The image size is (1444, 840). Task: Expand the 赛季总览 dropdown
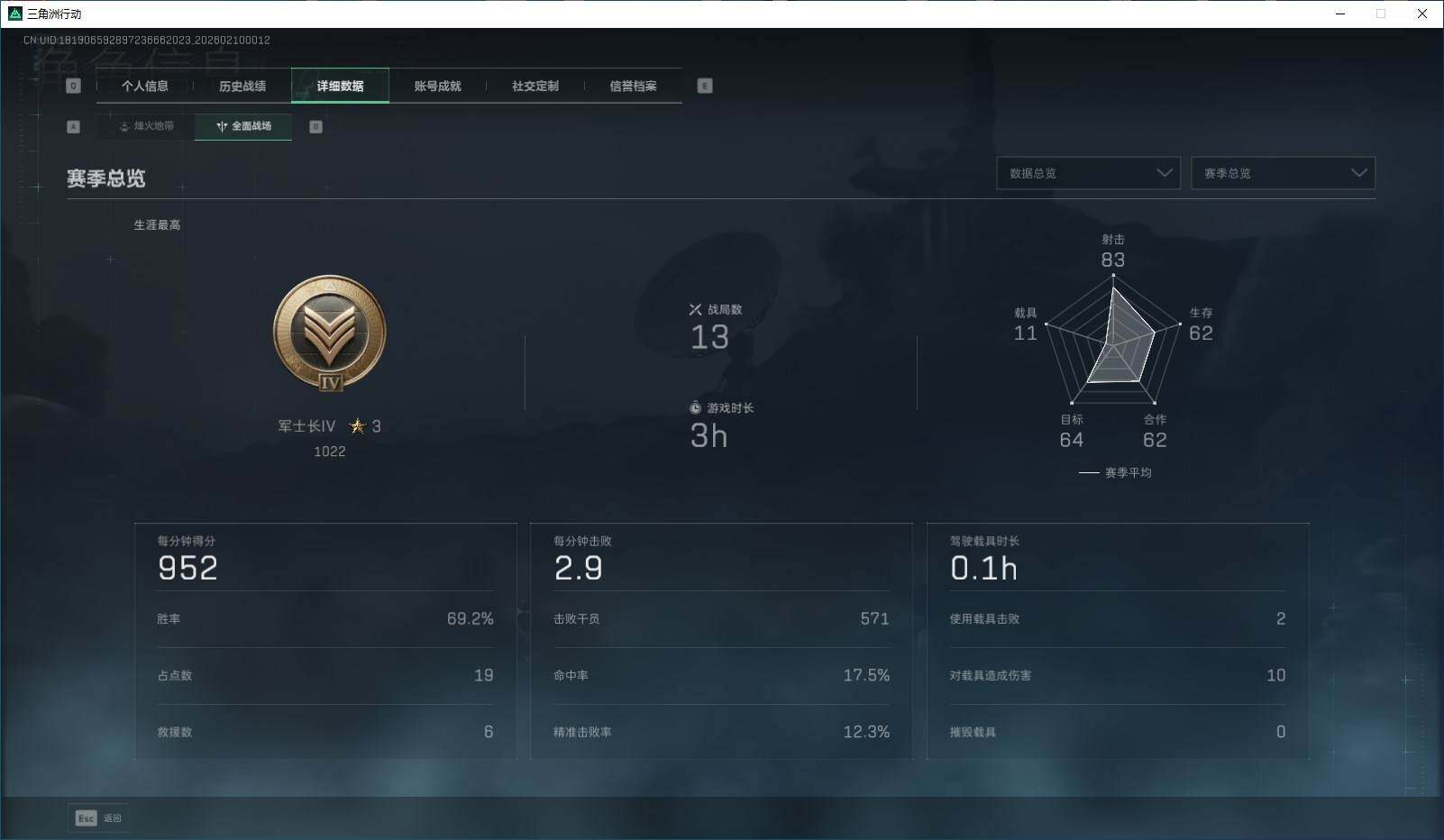[1283, 173]
